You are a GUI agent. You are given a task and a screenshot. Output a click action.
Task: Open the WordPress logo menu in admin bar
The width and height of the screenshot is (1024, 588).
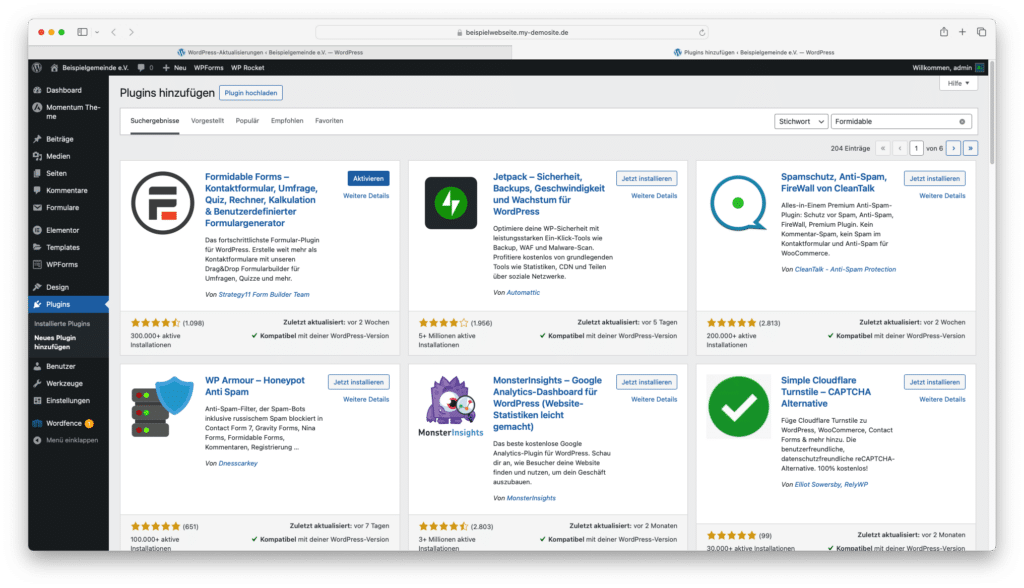click(37, 67)
